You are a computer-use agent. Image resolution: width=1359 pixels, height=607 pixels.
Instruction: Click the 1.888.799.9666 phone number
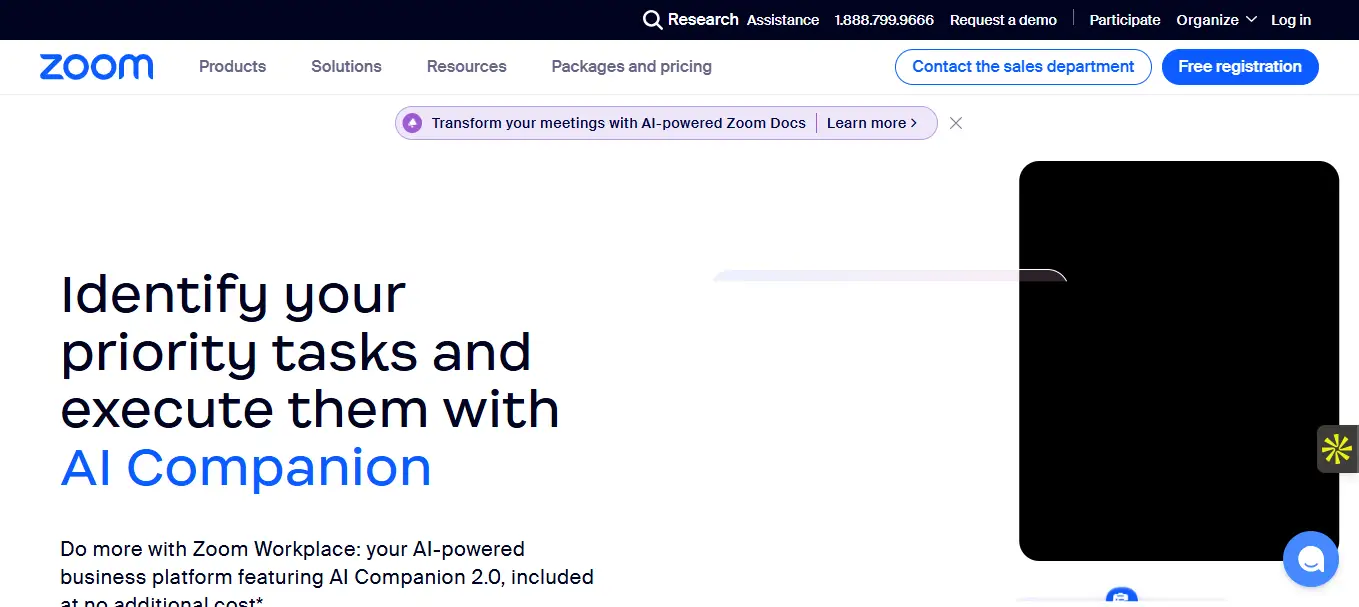coord(884,19)
